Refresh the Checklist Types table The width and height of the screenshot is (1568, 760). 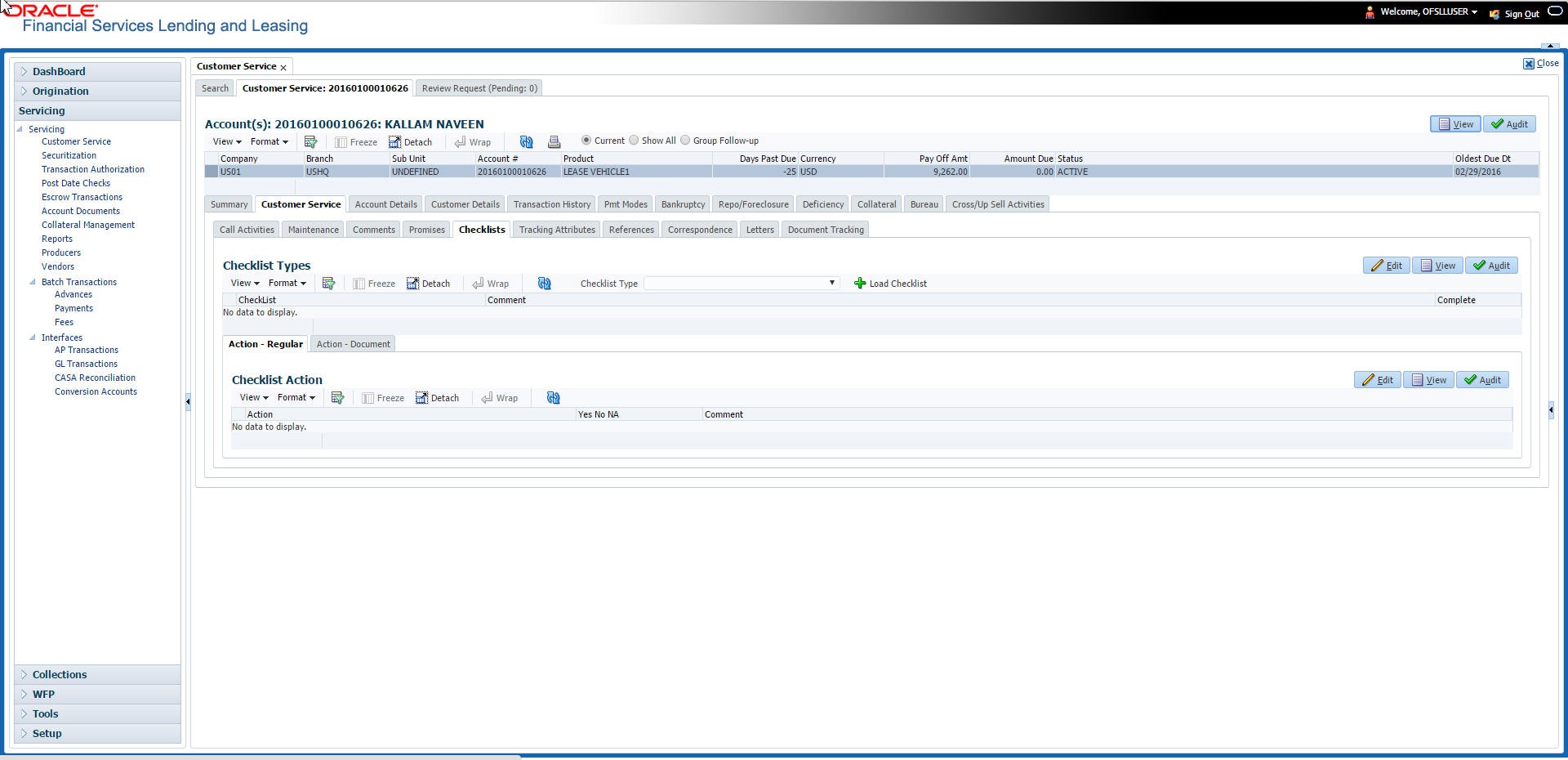[x=544, y=283]
